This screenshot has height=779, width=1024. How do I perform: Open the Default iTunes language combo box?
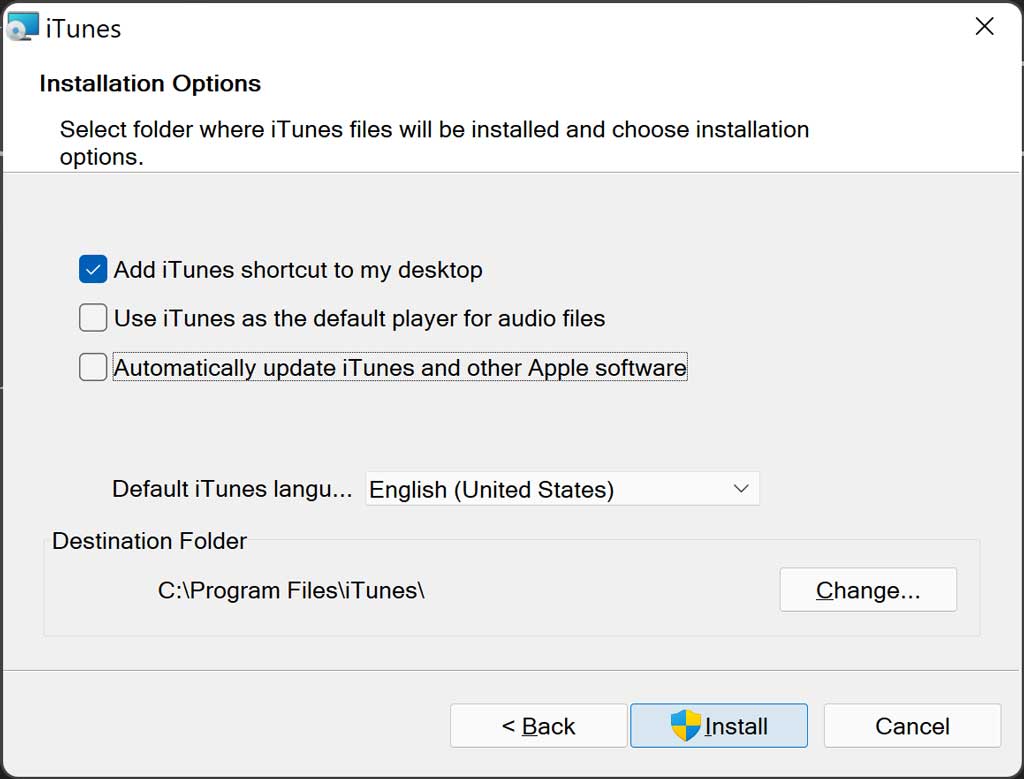point(562,488)
